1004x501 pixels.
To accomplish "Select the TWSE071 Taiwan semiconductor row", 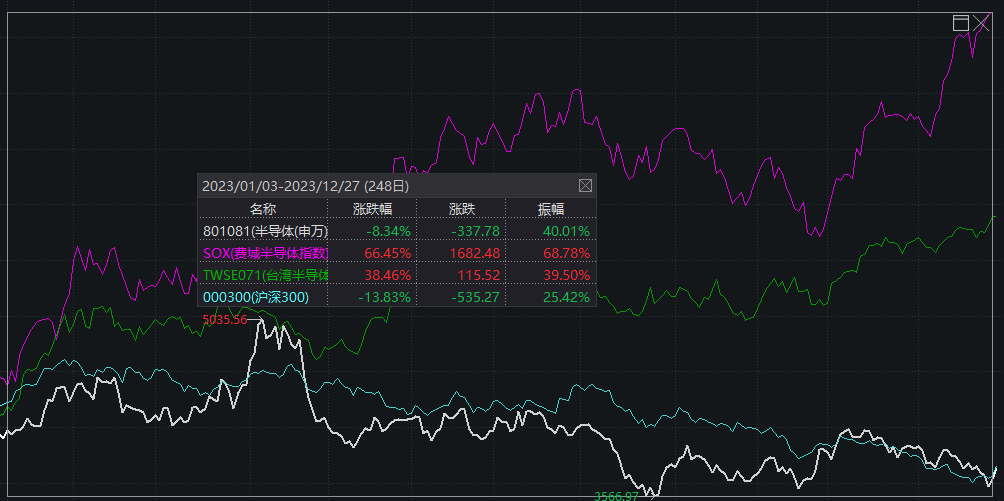I will tap(264, 275).
